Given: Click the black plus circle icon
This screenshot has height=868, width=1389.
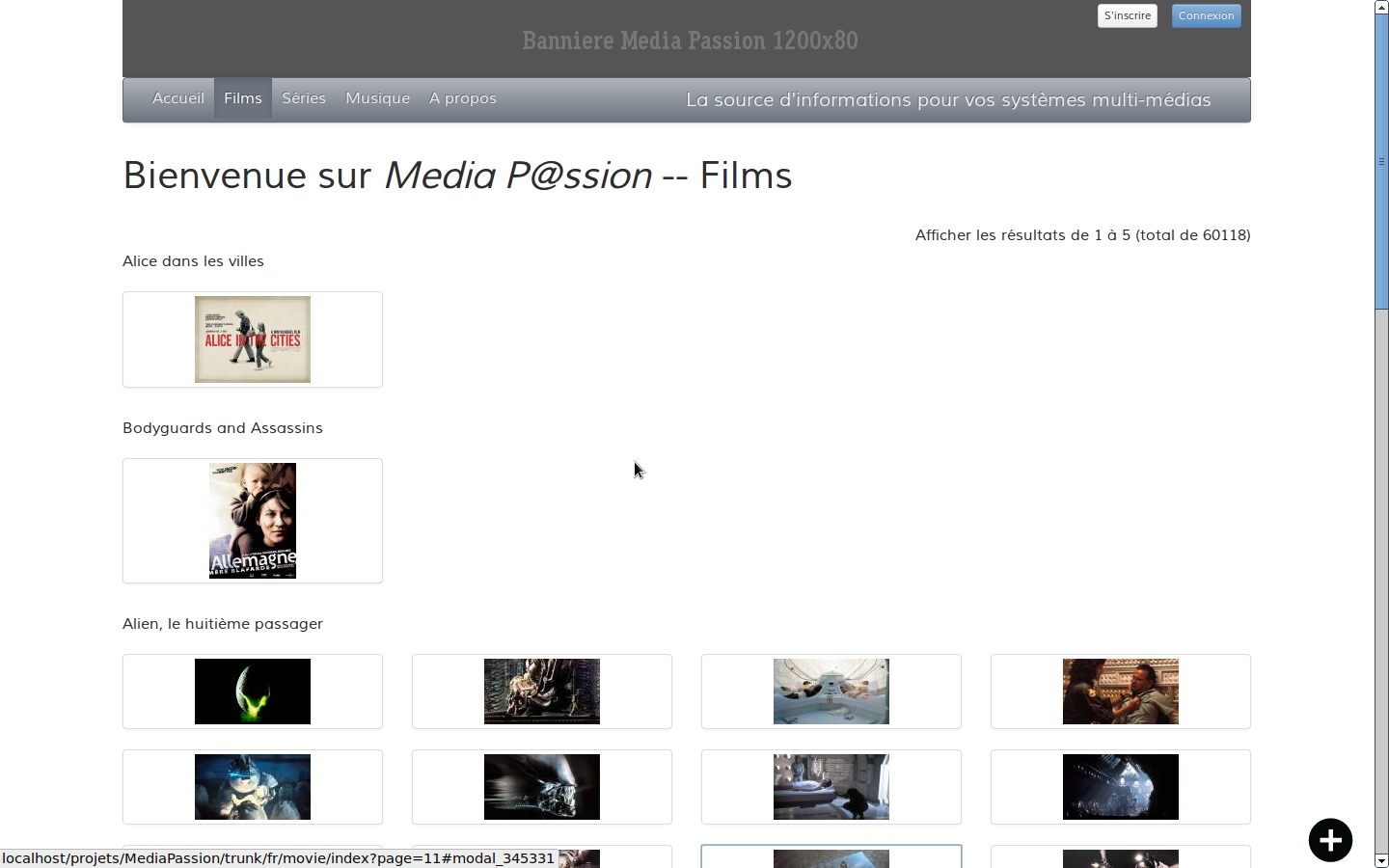Looking at the screenshot, I should 1330,840.
